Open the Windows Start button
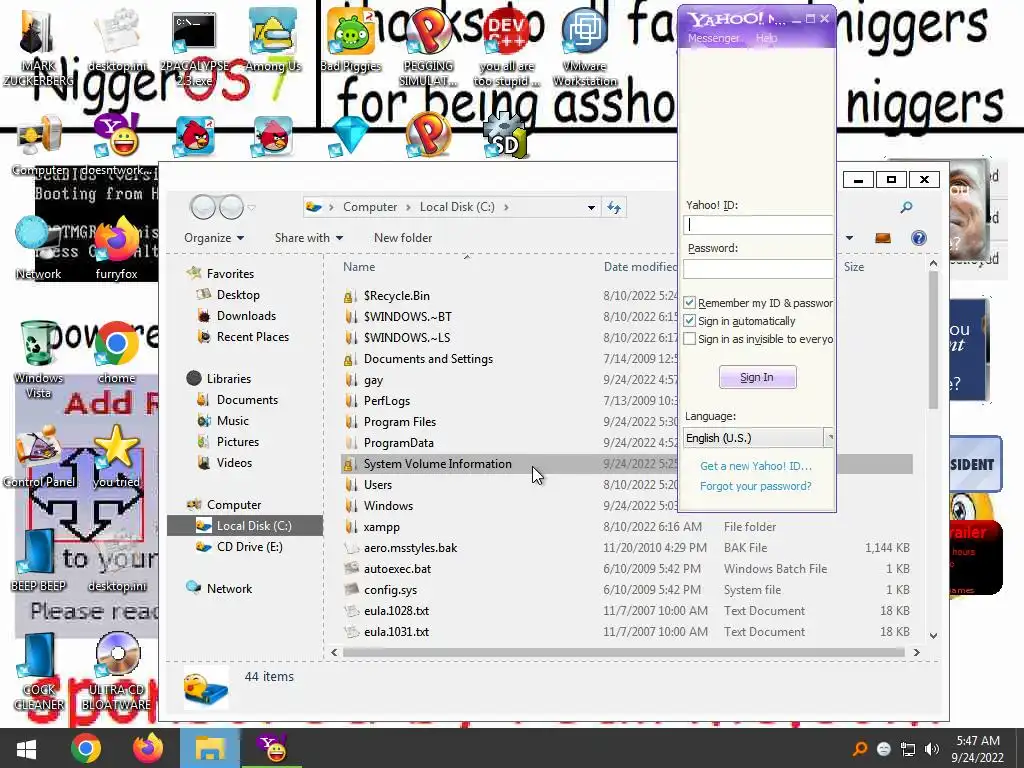 [26, 748]
